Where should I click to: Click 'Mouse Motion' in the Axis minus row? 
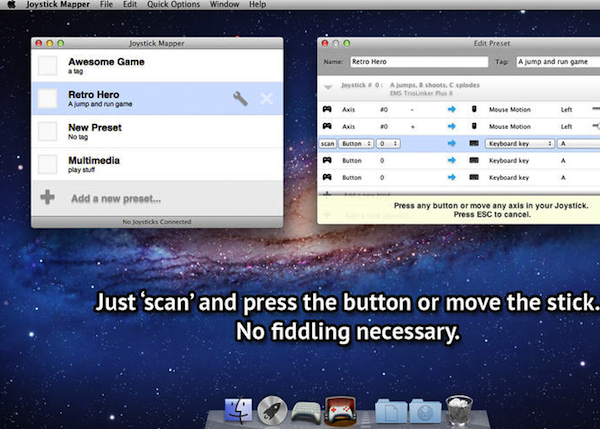pos(510,109)
